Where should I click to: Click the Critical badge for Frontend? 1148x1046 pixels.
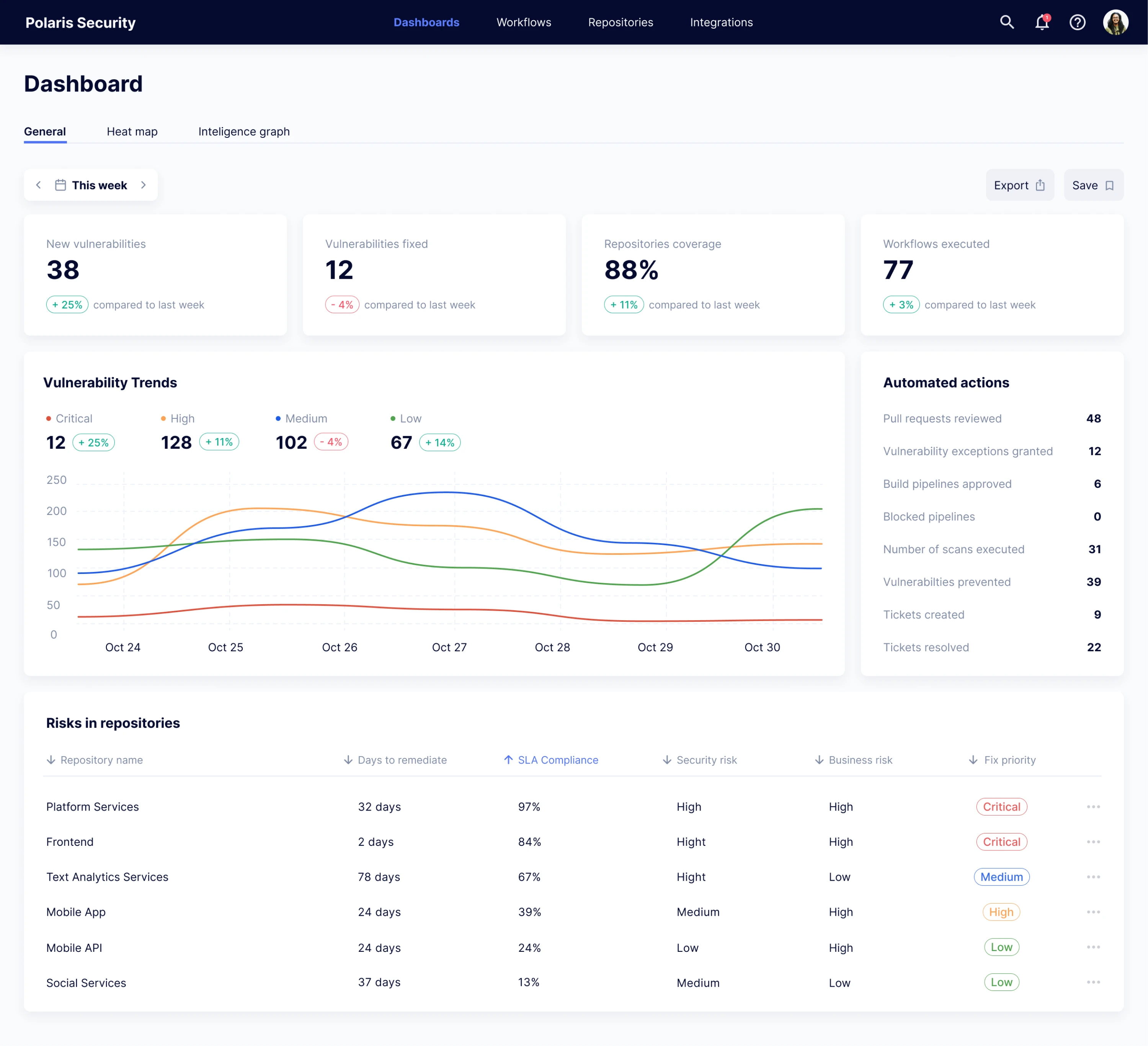tap(1002, 842)
